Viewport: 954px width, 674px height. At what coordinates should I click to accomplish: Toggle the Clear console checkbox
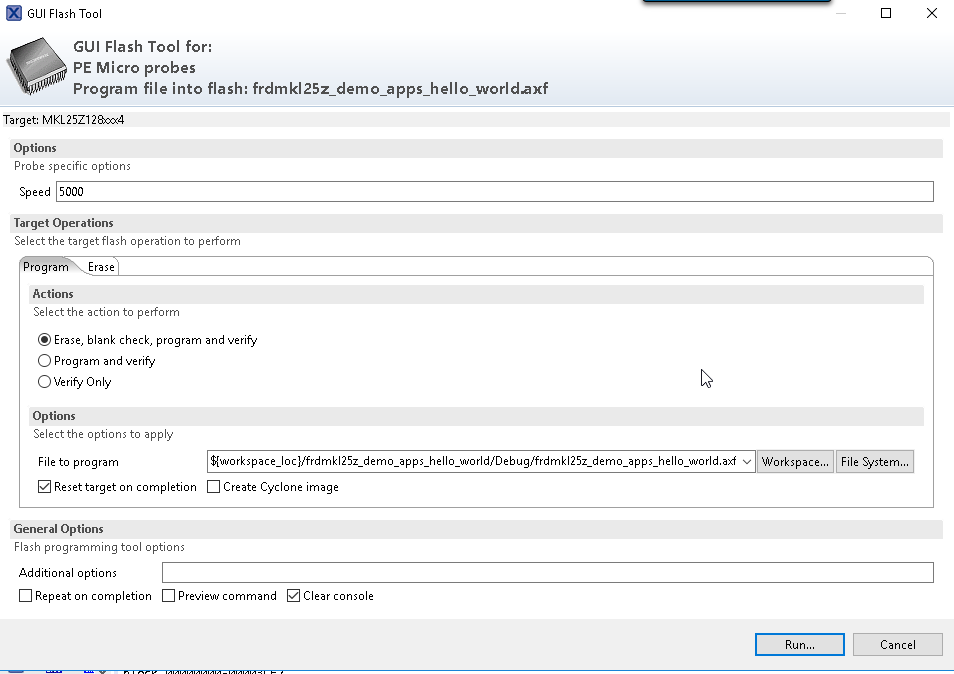(x=294, y=596)
